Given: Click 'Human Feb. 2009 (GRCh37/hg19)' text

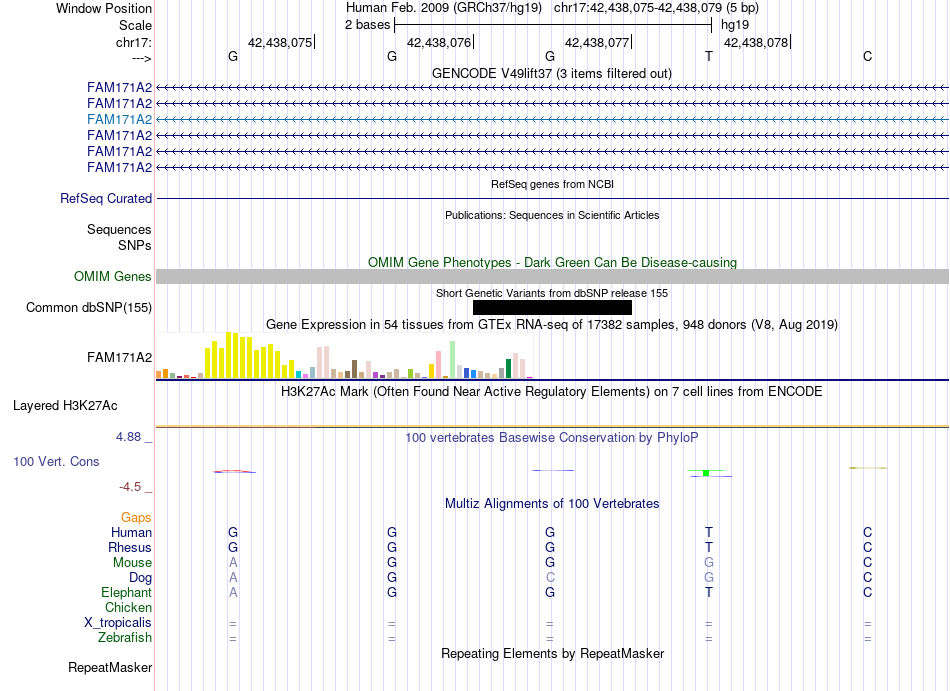Looking at the screenshot, I should point(444,8).
